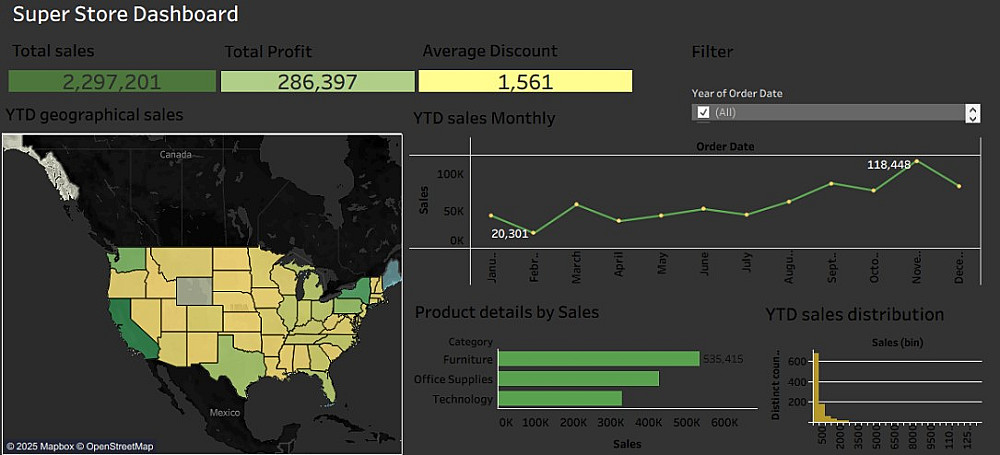Click the Product details by Sales heading
1000x455 pixels.
pos(507,312)
